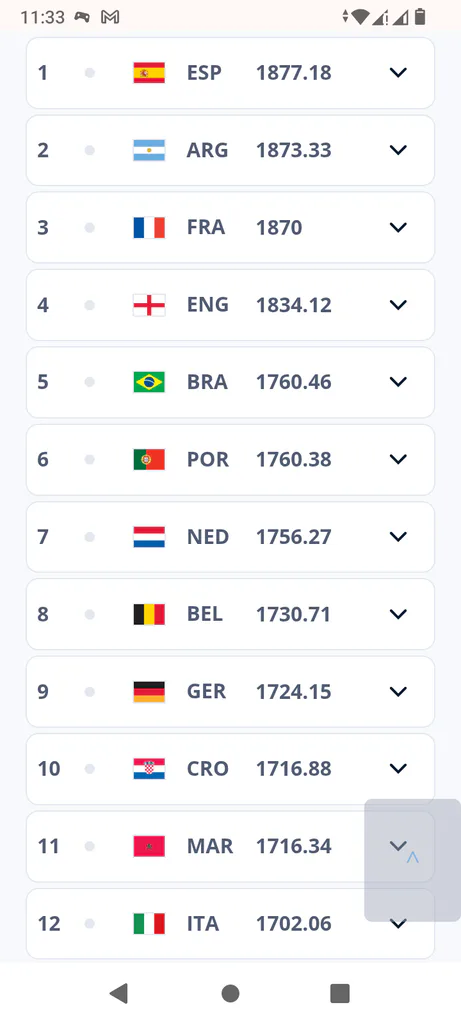Tap the Spain flag icon
Screen dimensions: 461x1024
click(149, 72)
